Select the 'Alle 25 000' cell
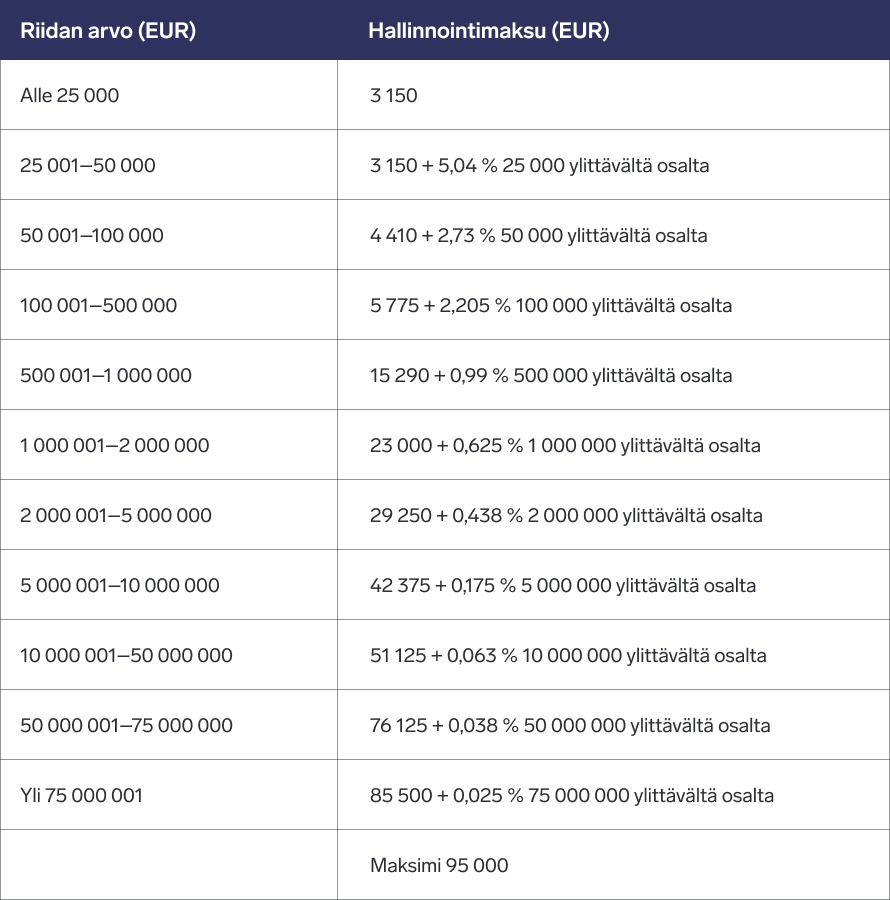 pyautogui.click(x=70, y=96)
